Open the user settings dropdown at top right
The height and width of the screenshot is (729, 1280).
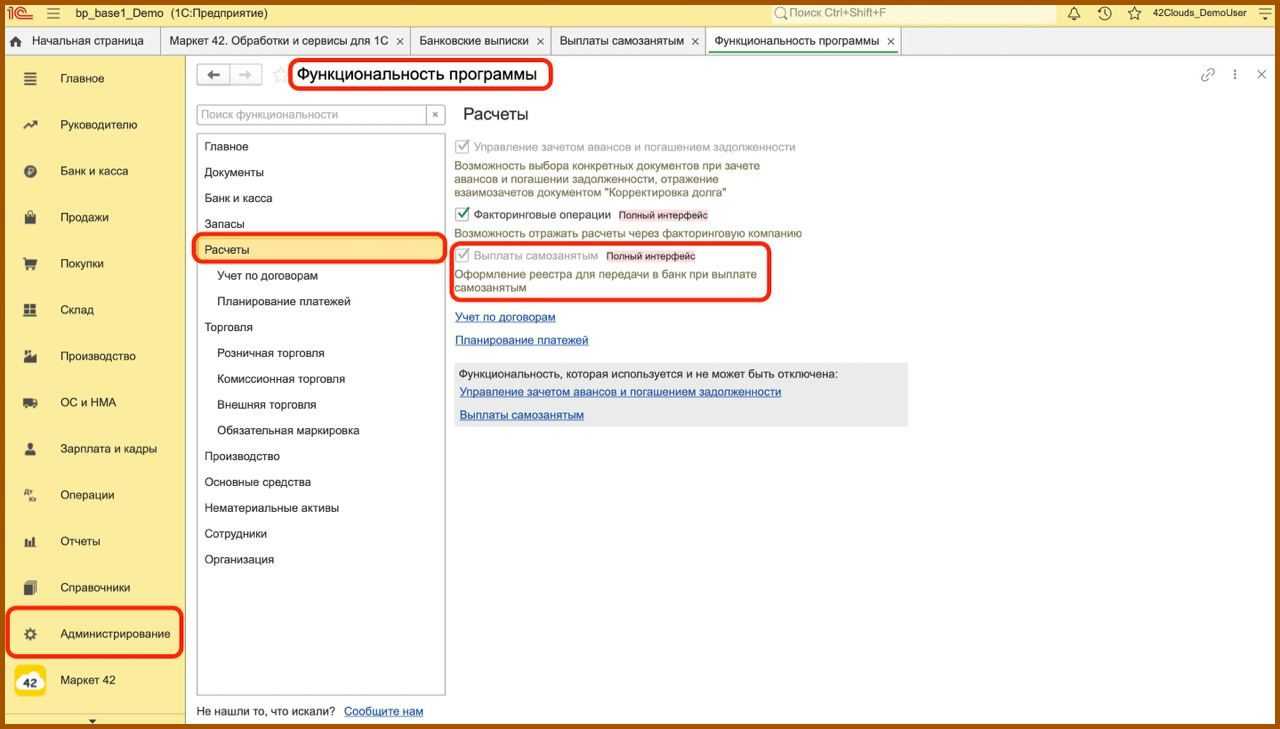1264,13
